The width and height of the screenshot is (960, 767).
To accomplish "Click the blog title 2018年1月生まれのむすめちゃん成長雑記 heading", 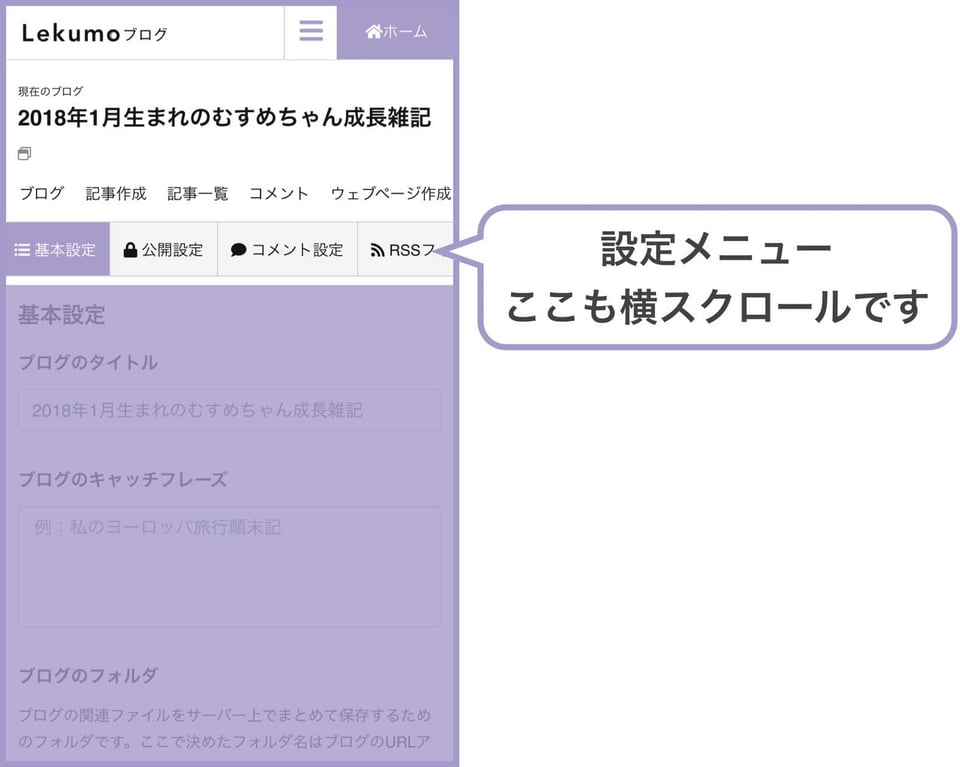I will coord(224,118).
